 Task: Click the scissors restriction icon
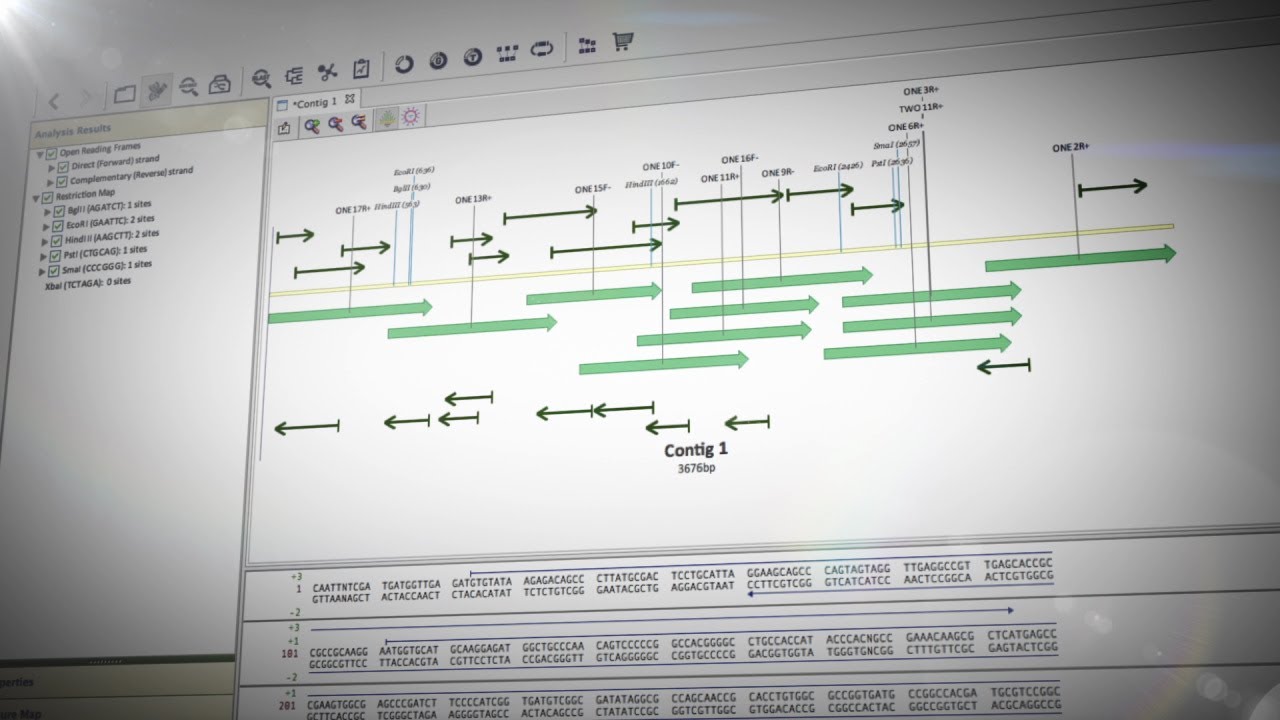click(327, 72)
